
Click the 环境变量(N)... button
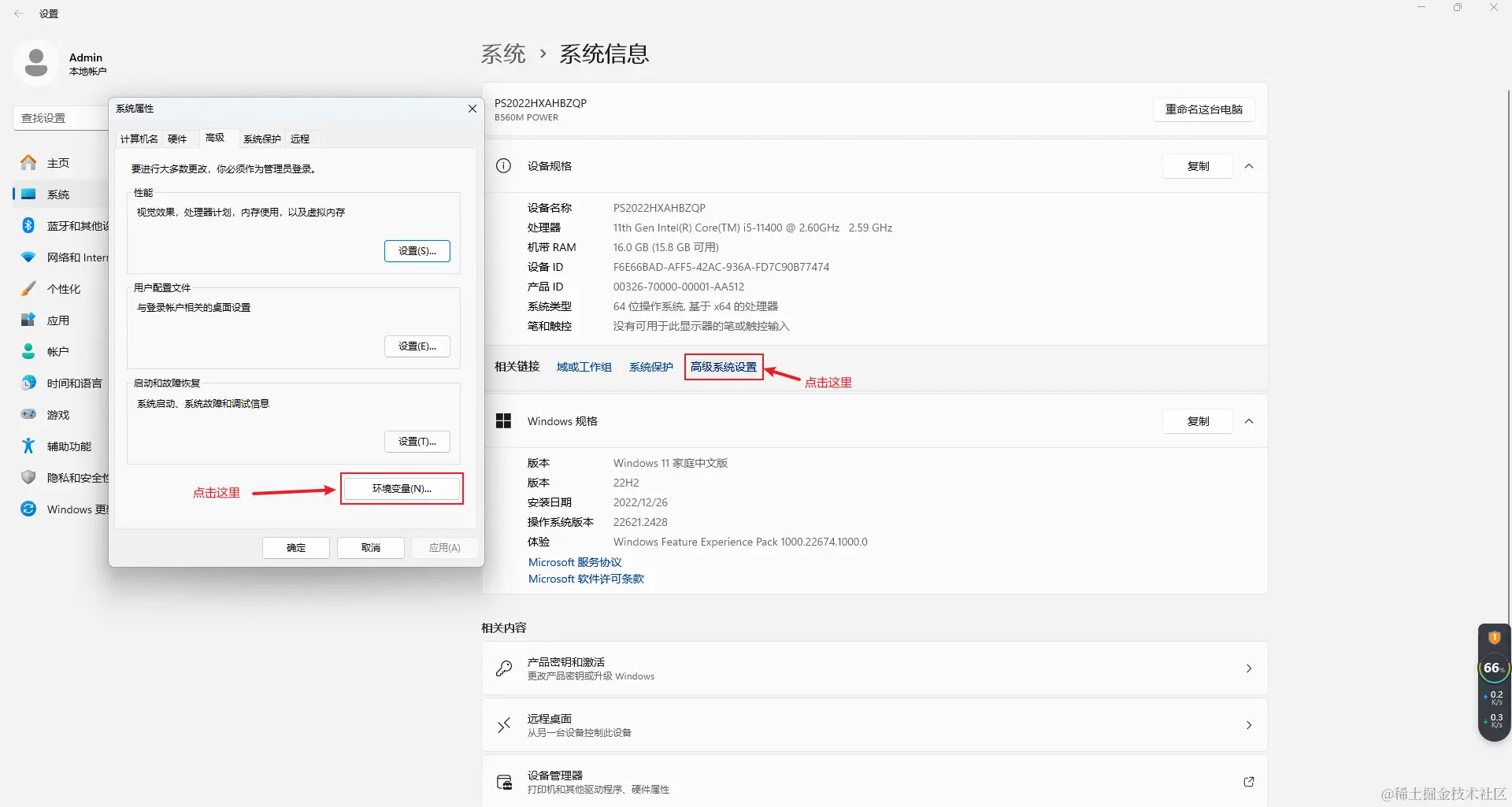(x=402, y=489)
